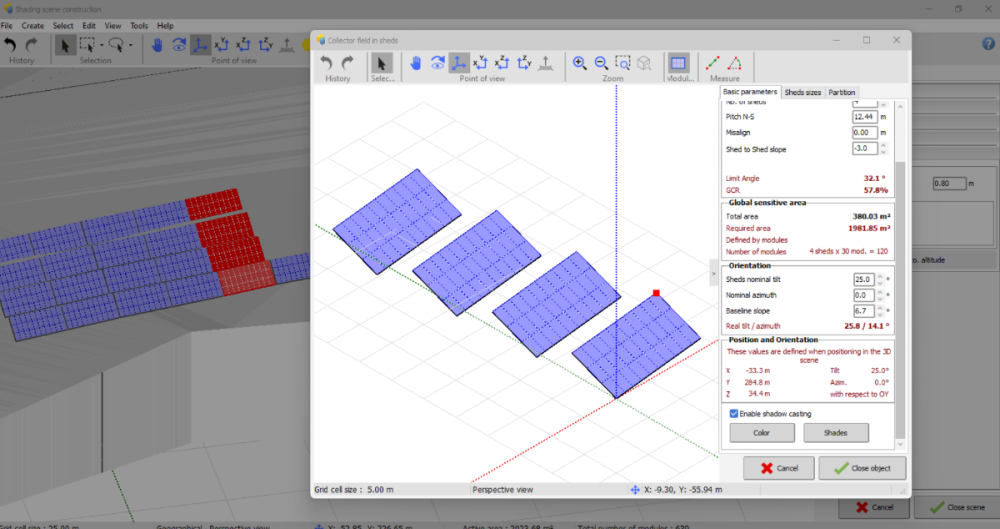Select the Pan hand tool in the dialog
This screenshot has width=1000, height=529.
click(x=416, y=63)
